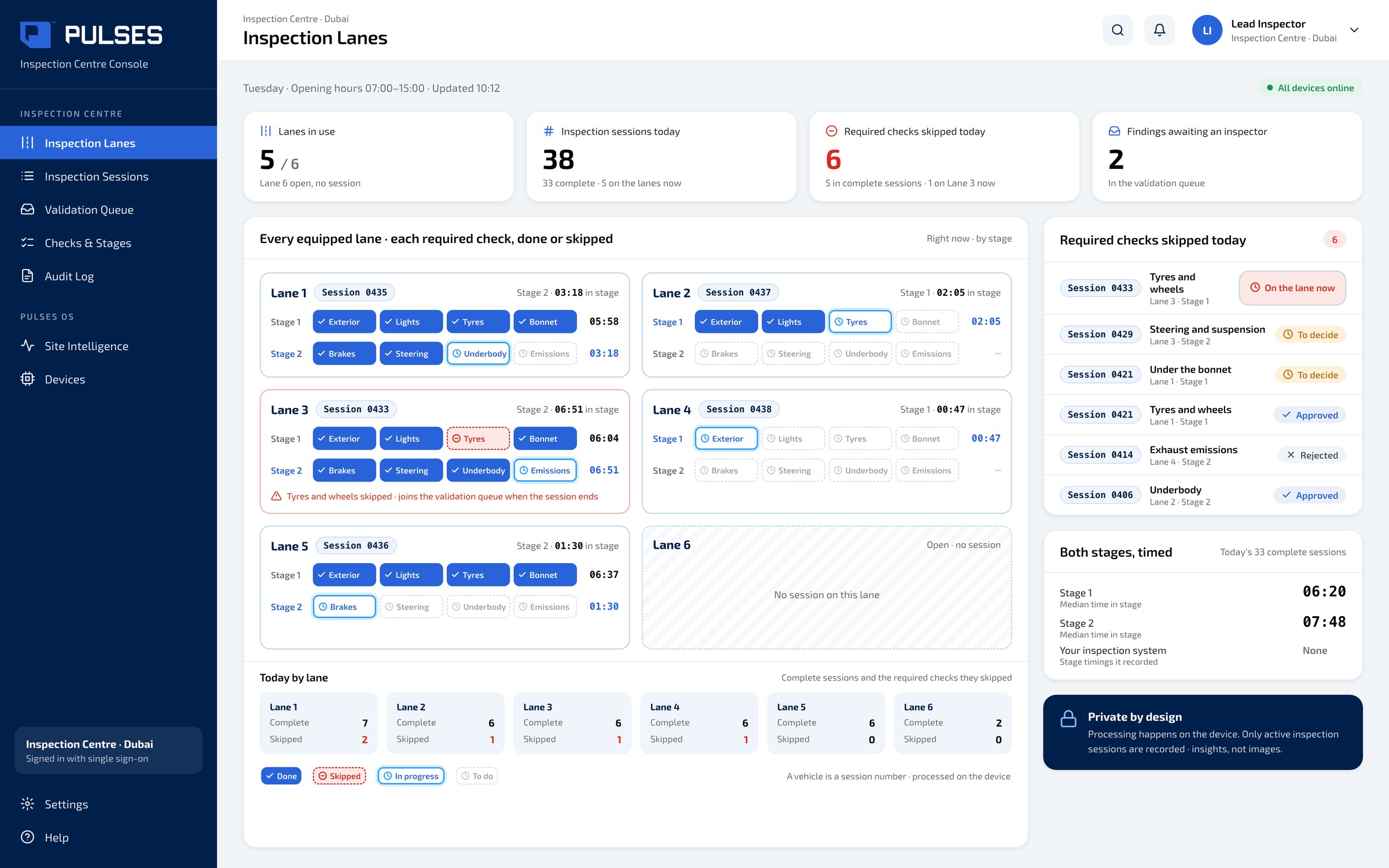Click the In progress legend chip

point(411,776)
